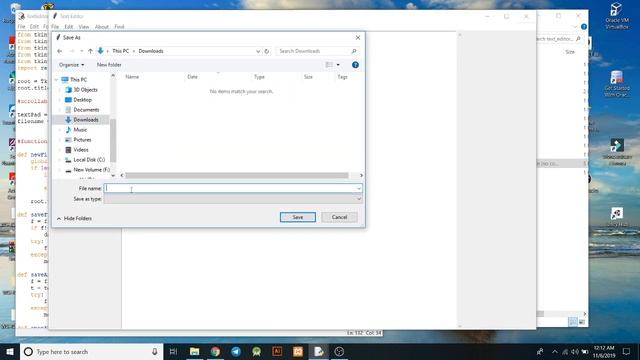Click right arrow of file list scrollbar
The image size is (640, 360).
click(x=361, y=176)
